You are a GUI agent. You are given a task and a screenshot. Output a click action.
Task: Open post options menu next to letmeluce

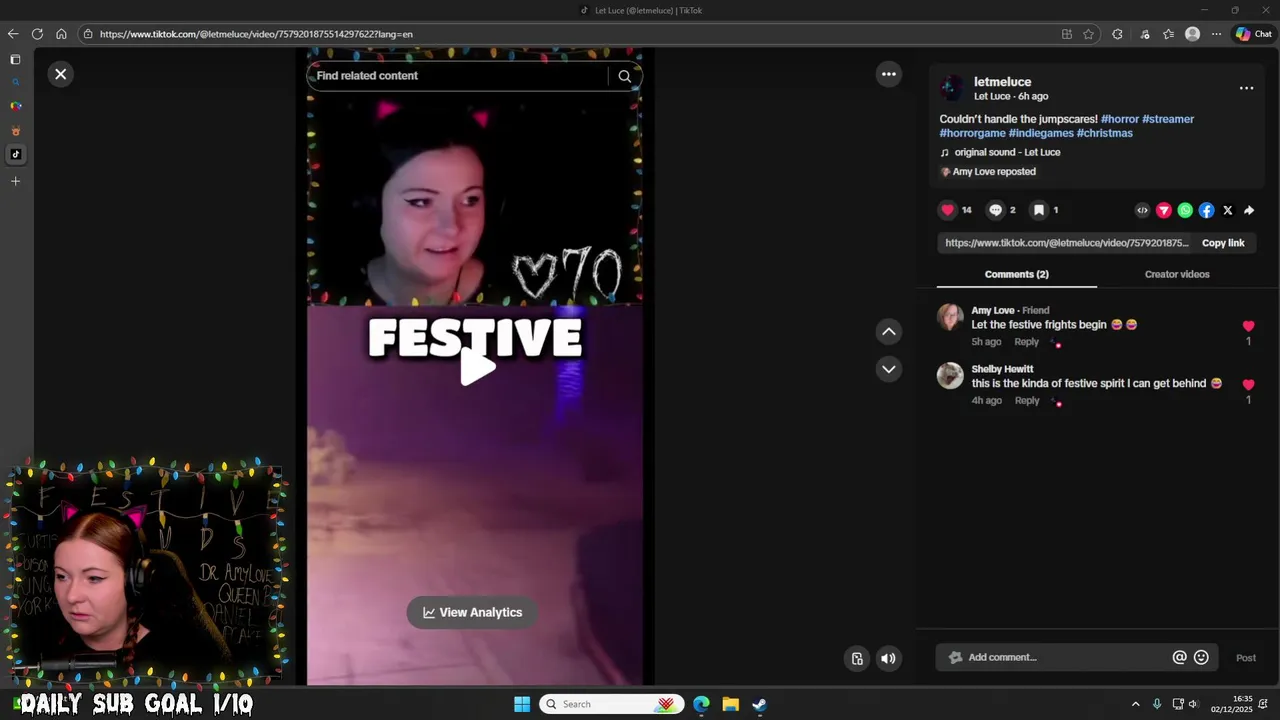click(1246, 88)
